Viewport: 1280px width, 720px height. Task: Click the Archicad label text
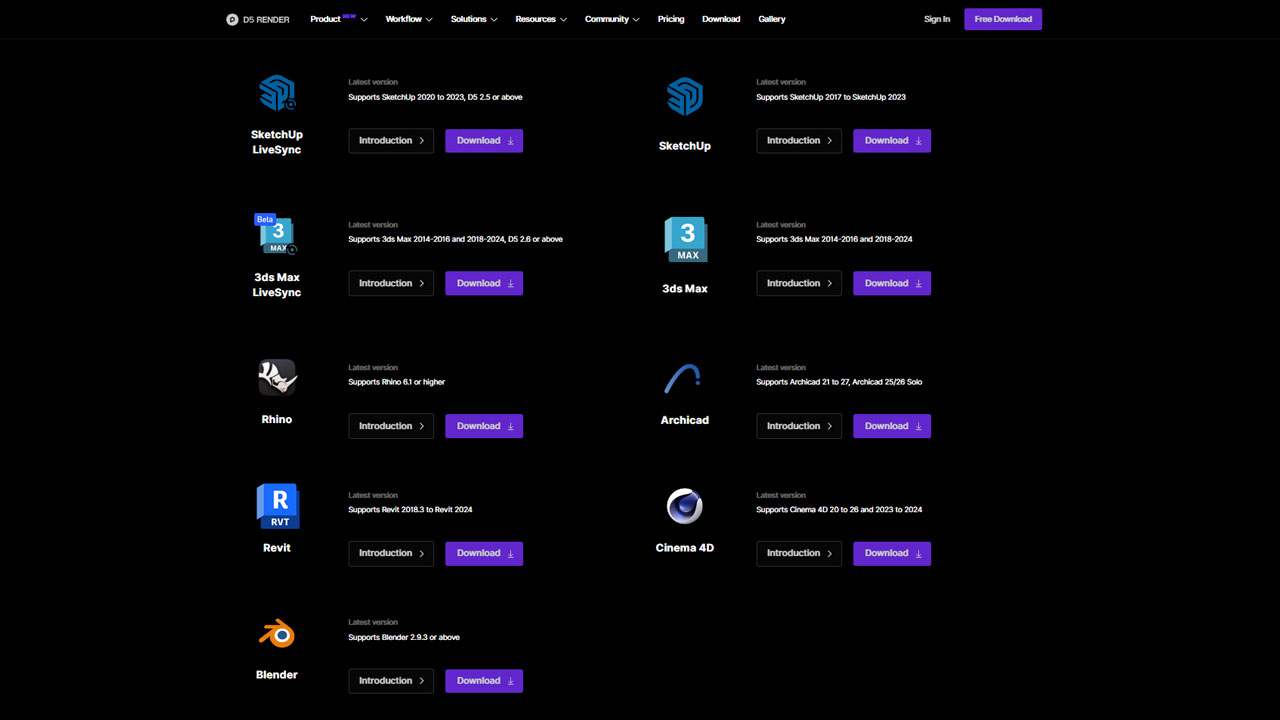(x=685, y=420)
